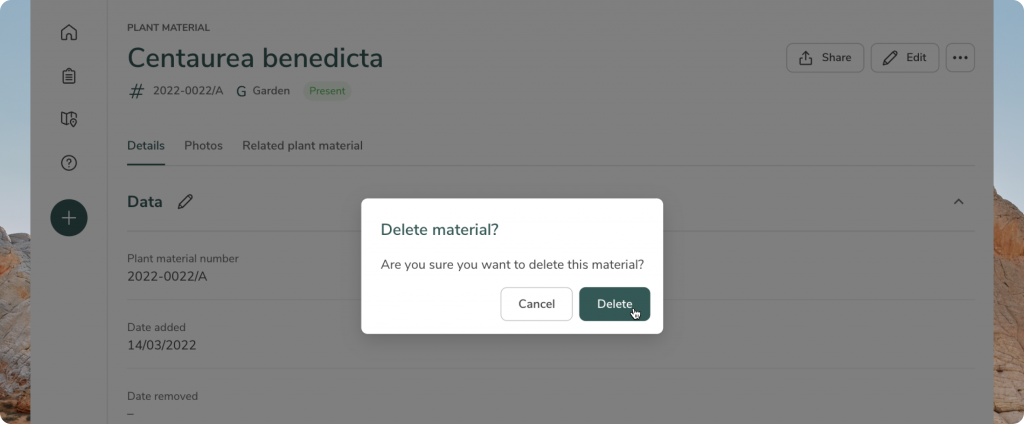This screenshot has width=1024, height=424.
Task: Click the hash icon before 2022-0022/A
Action: [137, 91]
